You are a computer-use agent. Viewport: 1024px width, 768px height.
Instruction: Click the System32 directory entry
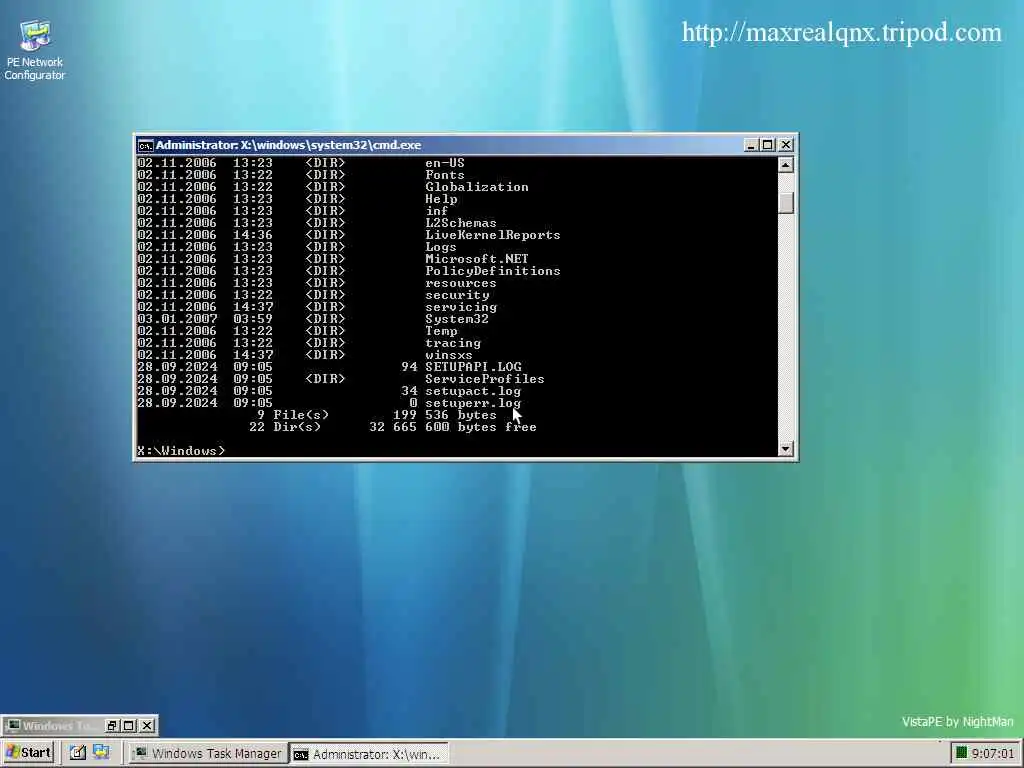tap(456, 319)
